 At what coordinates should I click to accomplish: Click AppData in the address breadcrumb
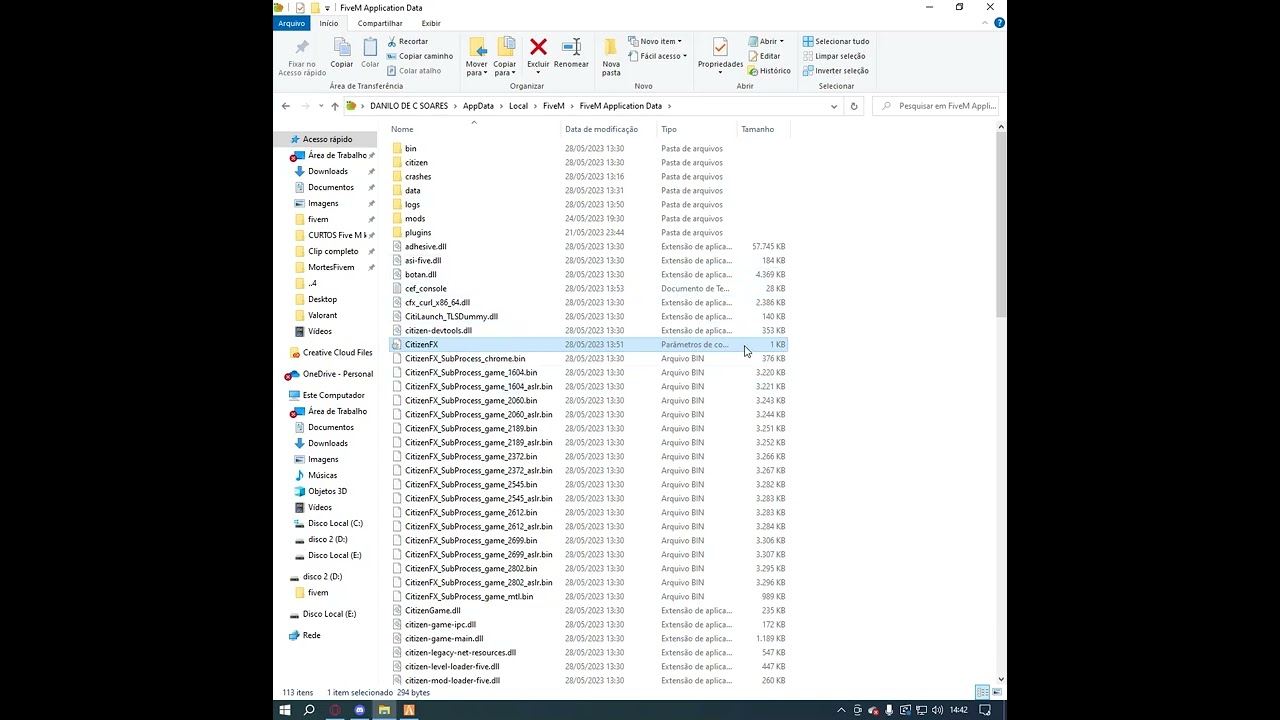(478, 106)
